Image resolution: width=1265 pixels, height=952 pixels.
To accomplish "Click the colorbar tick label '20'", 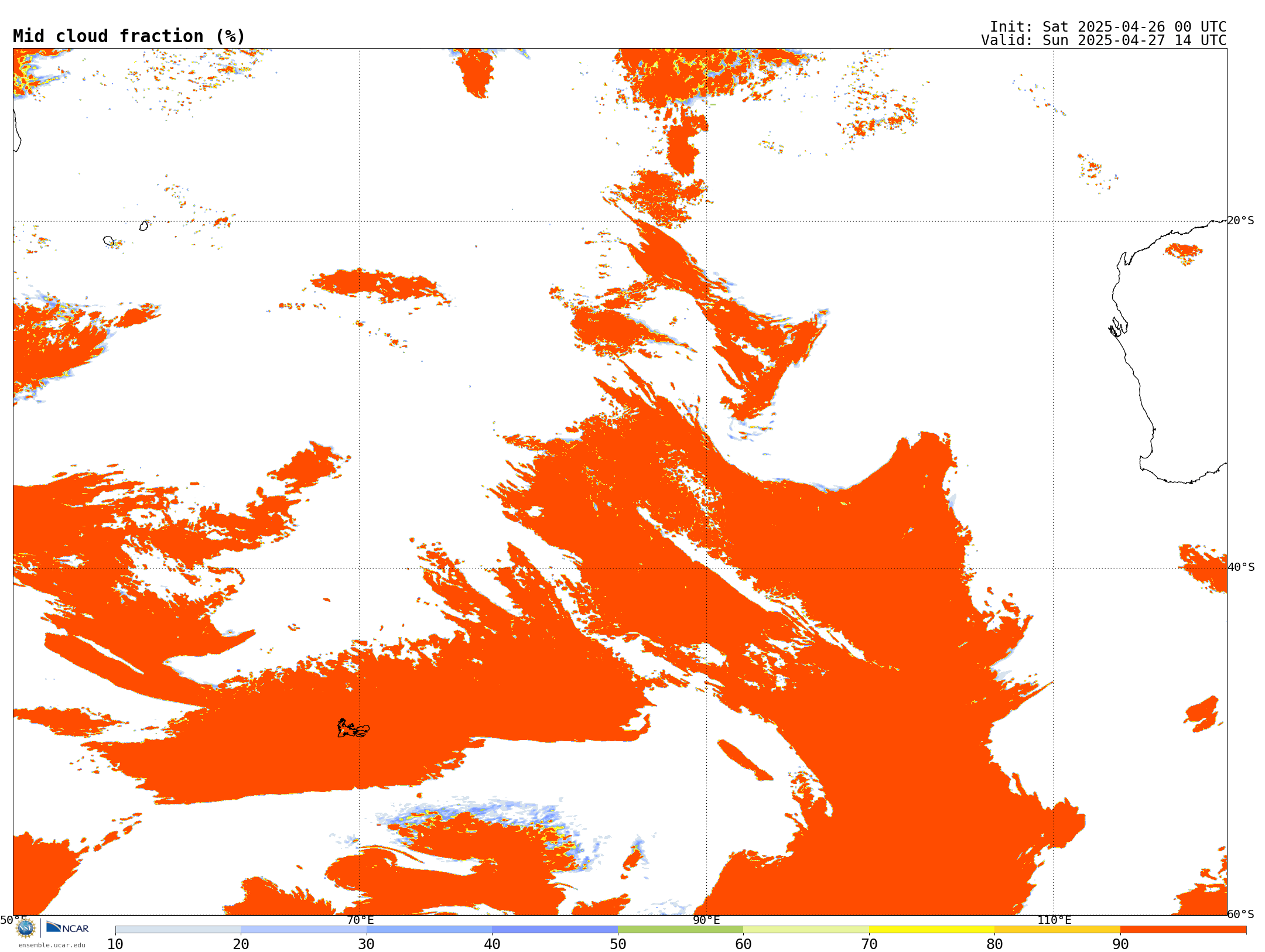I will [241, 944].
